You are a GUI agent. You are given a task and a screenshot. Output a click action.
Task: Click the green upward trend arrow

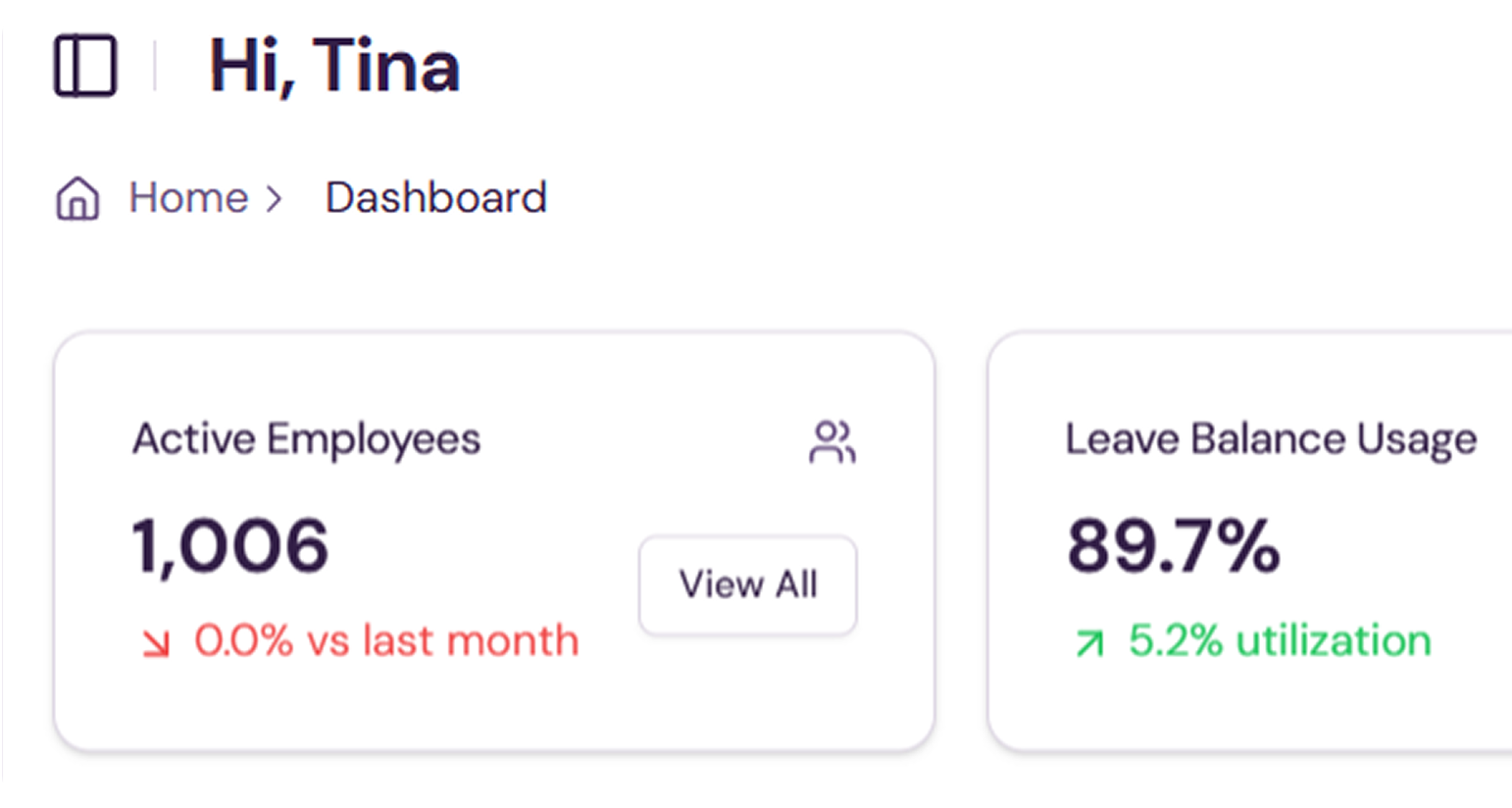pyautogui.click(x=1089, y=643)
